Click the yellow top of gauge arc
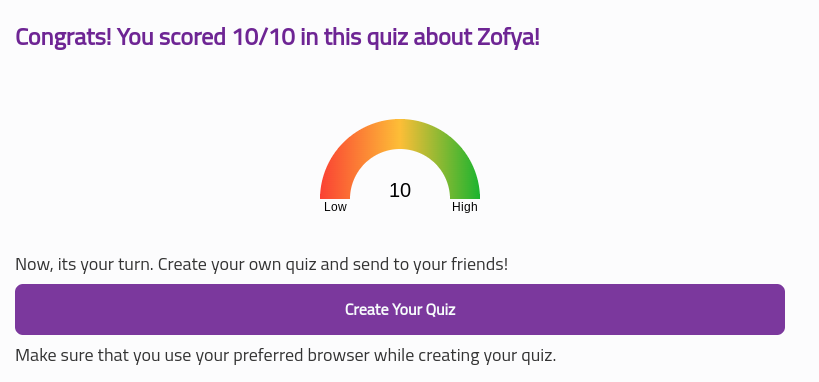Screen dimensions: 819x382 point(400,134)
